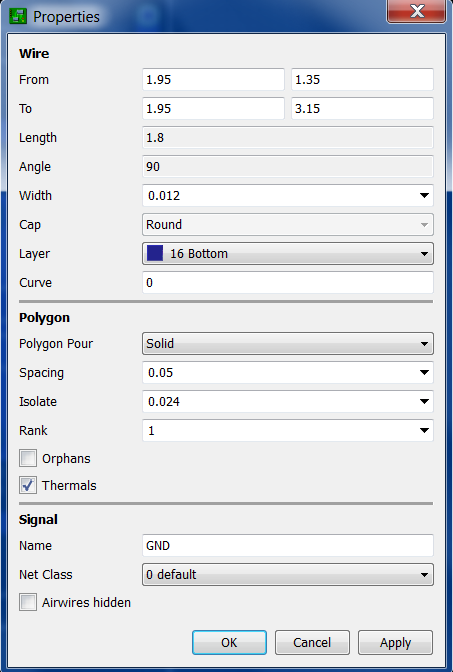Click the Apply button
The height and width of the screenshot is (672, 453).
(x=395, y=642)
